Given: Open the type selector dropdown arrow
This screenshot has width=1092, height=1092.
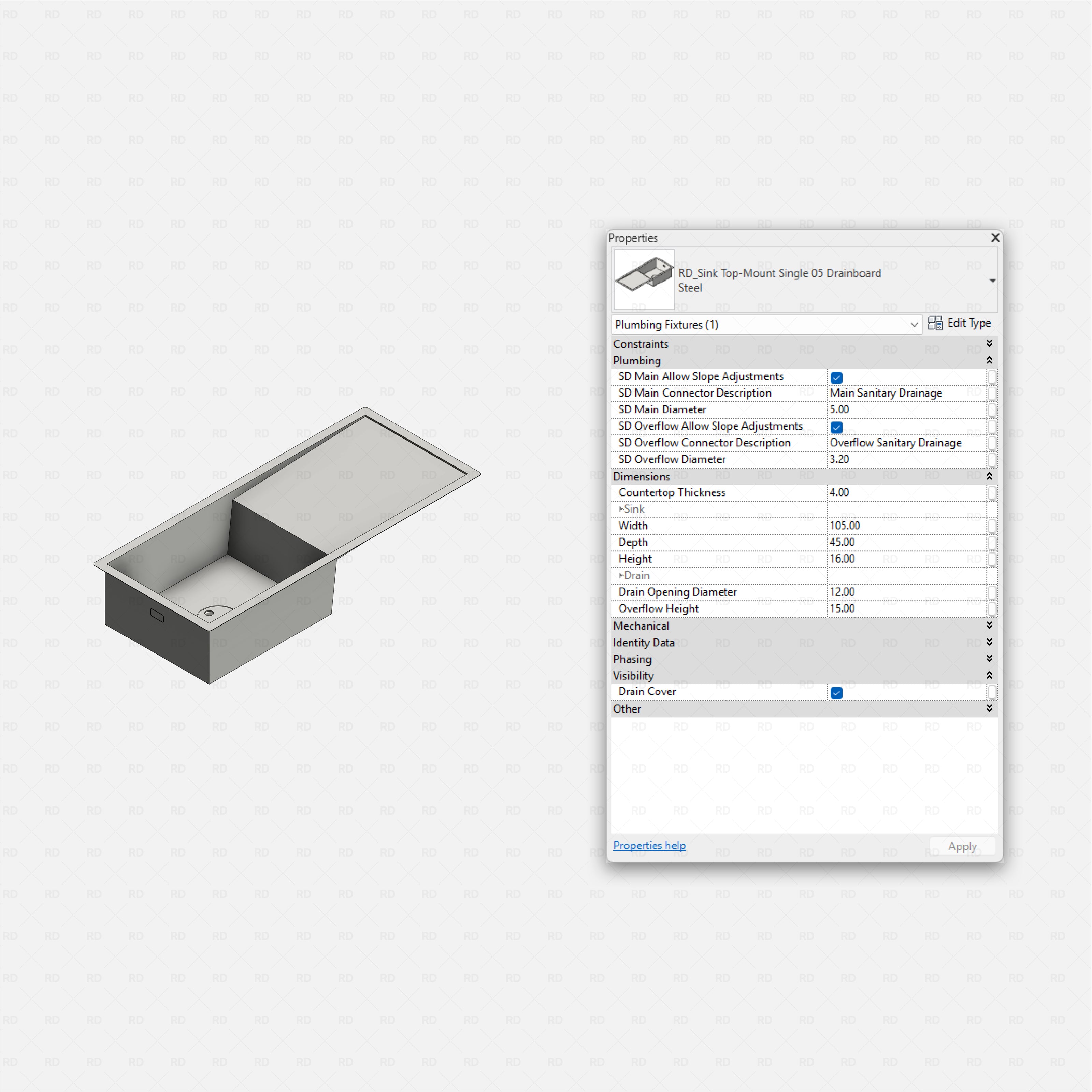Looking at the screenshot, I should pos(992,280).
